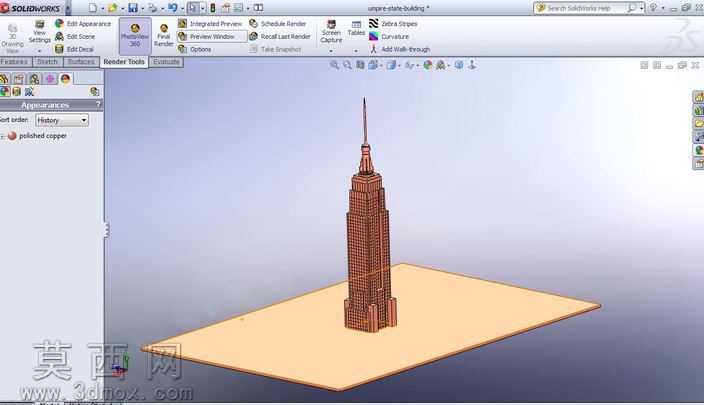Screen dimensions: 704x405
Task: Click the Edit Scene button
Action: pos(75,36)
